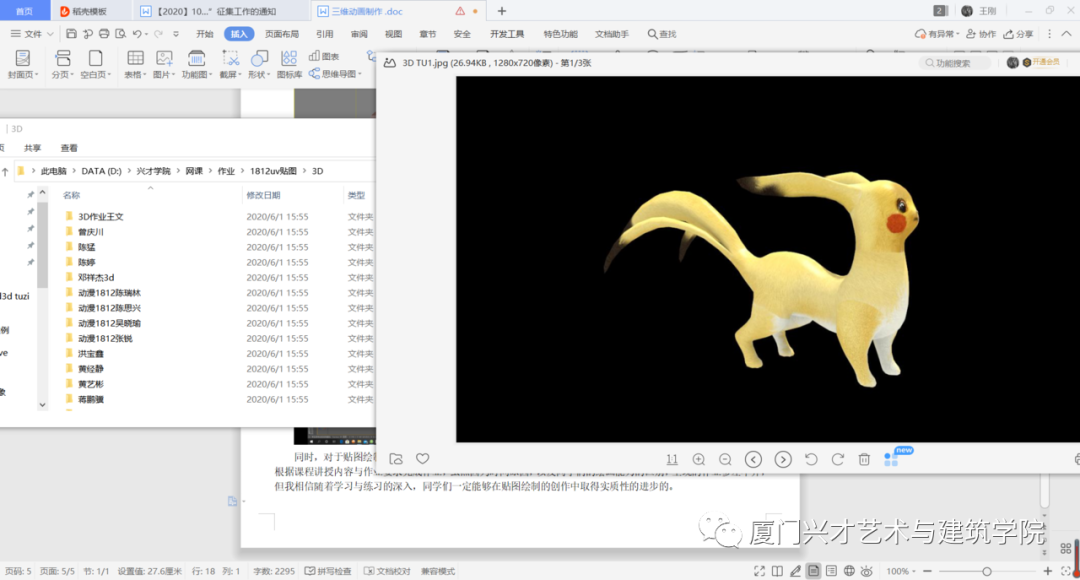Viewport: 1080px width, 580px height.
Task: Click the heart favorite icon in viewer
Action: [422, 459]
